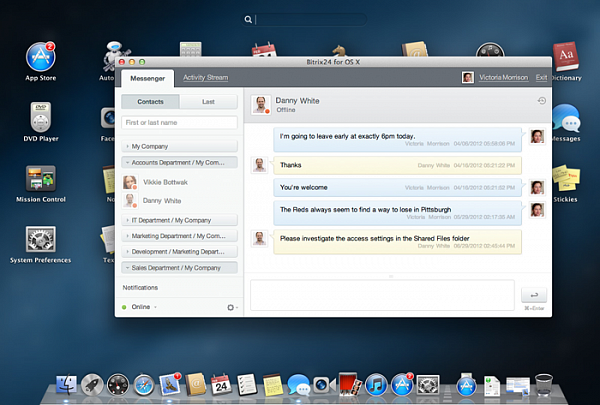Click message about leaving early at 6pm

click(398, 140)
